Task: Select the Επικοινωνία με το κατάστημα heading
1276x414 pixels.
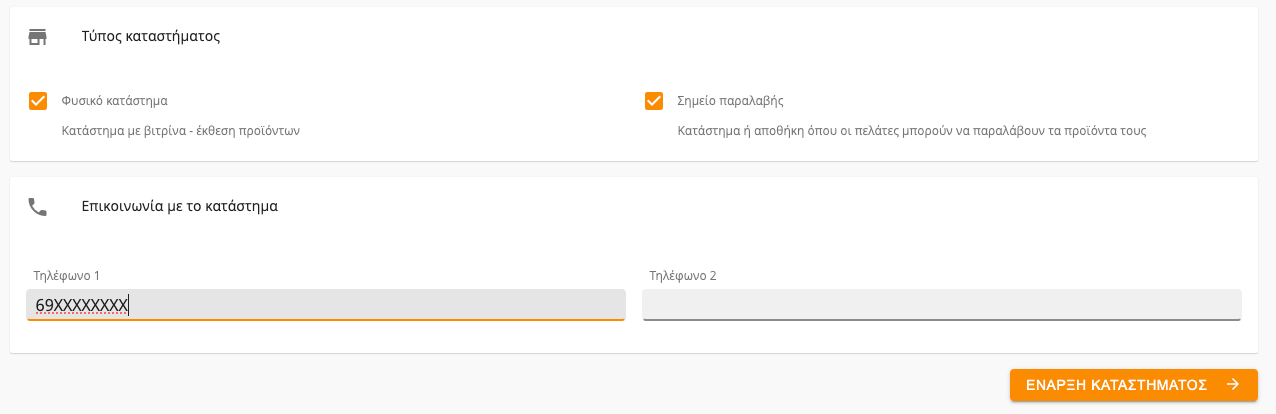Action: pos(180,207)
